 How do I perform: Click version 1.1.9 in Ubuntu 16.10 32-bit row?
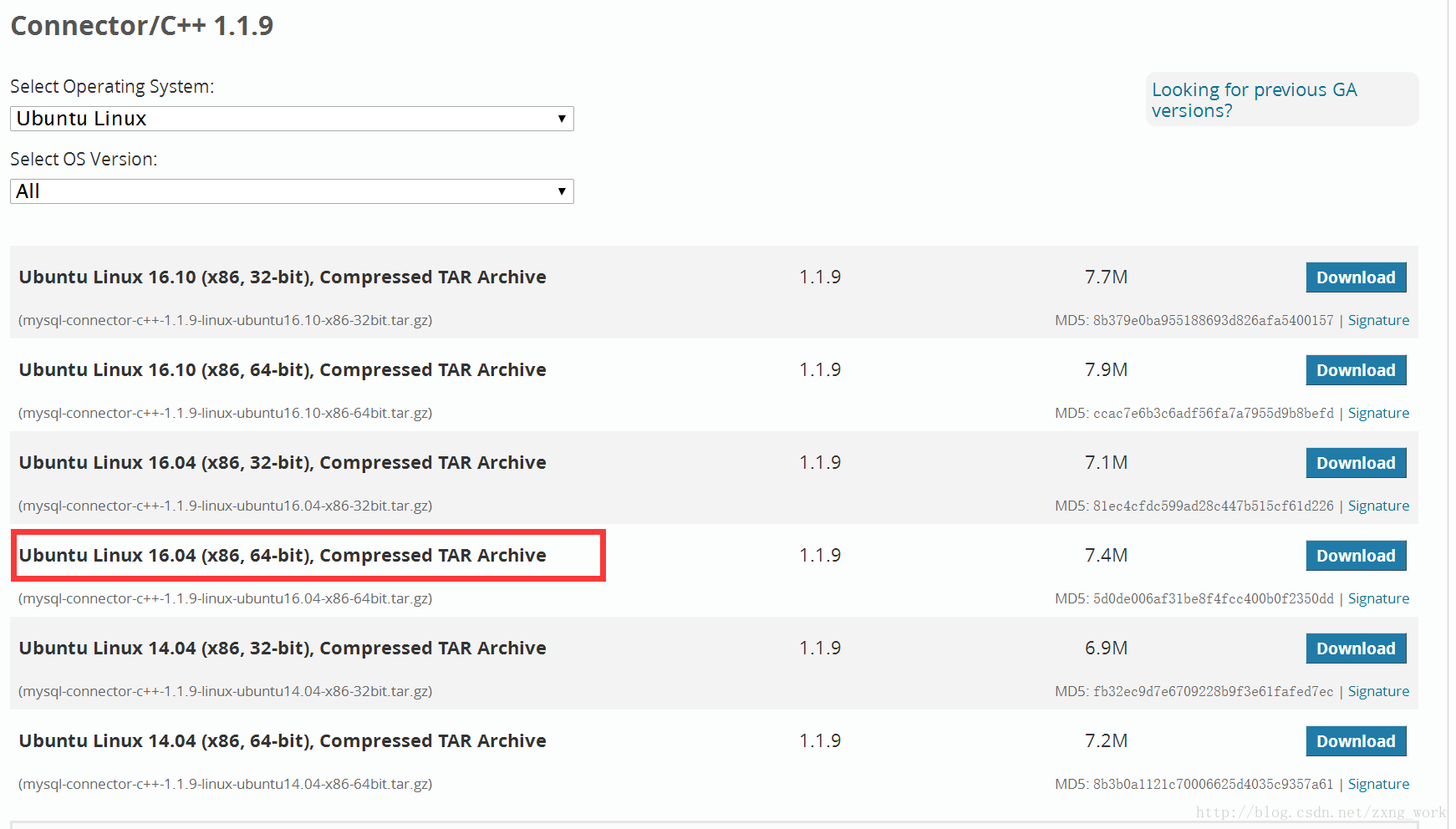pos(820,277)
